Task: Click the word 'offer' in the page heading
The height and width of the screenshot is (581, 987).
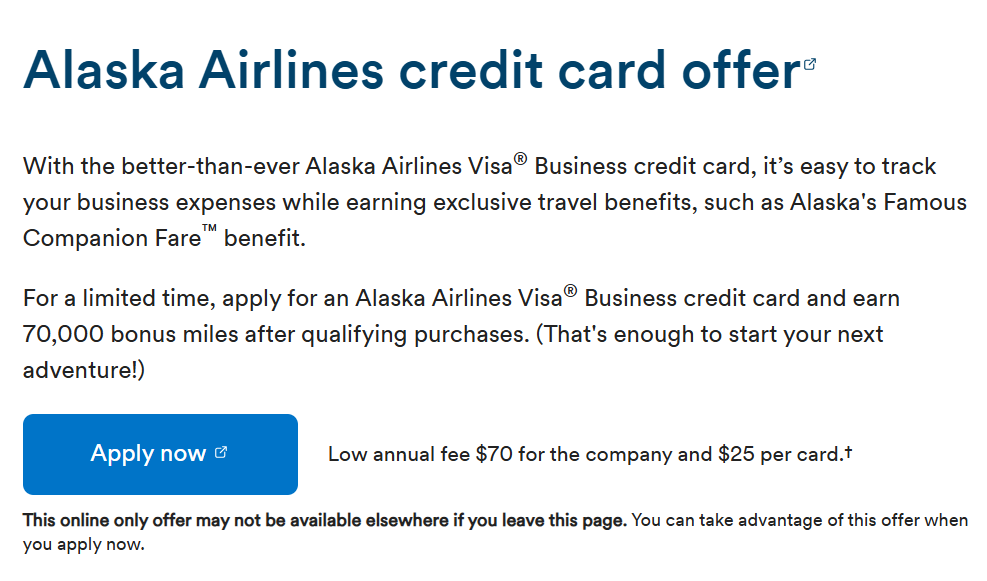Action: point(740,70)
